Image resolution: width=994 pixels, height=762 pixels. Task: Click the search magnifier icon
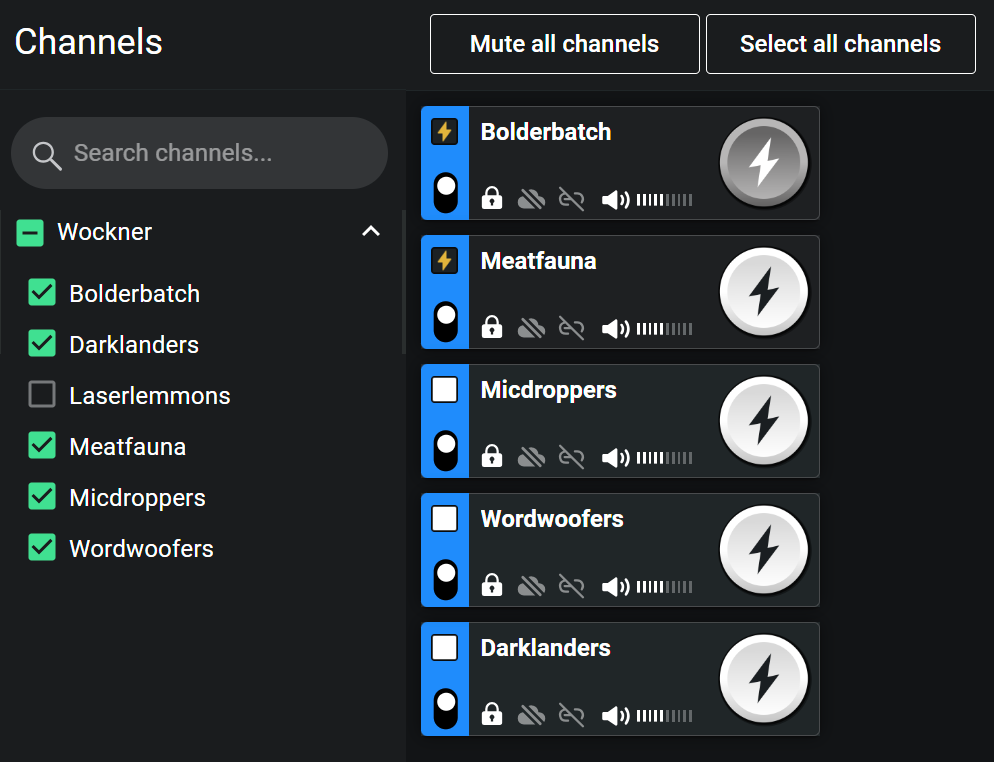coord(47,155)
